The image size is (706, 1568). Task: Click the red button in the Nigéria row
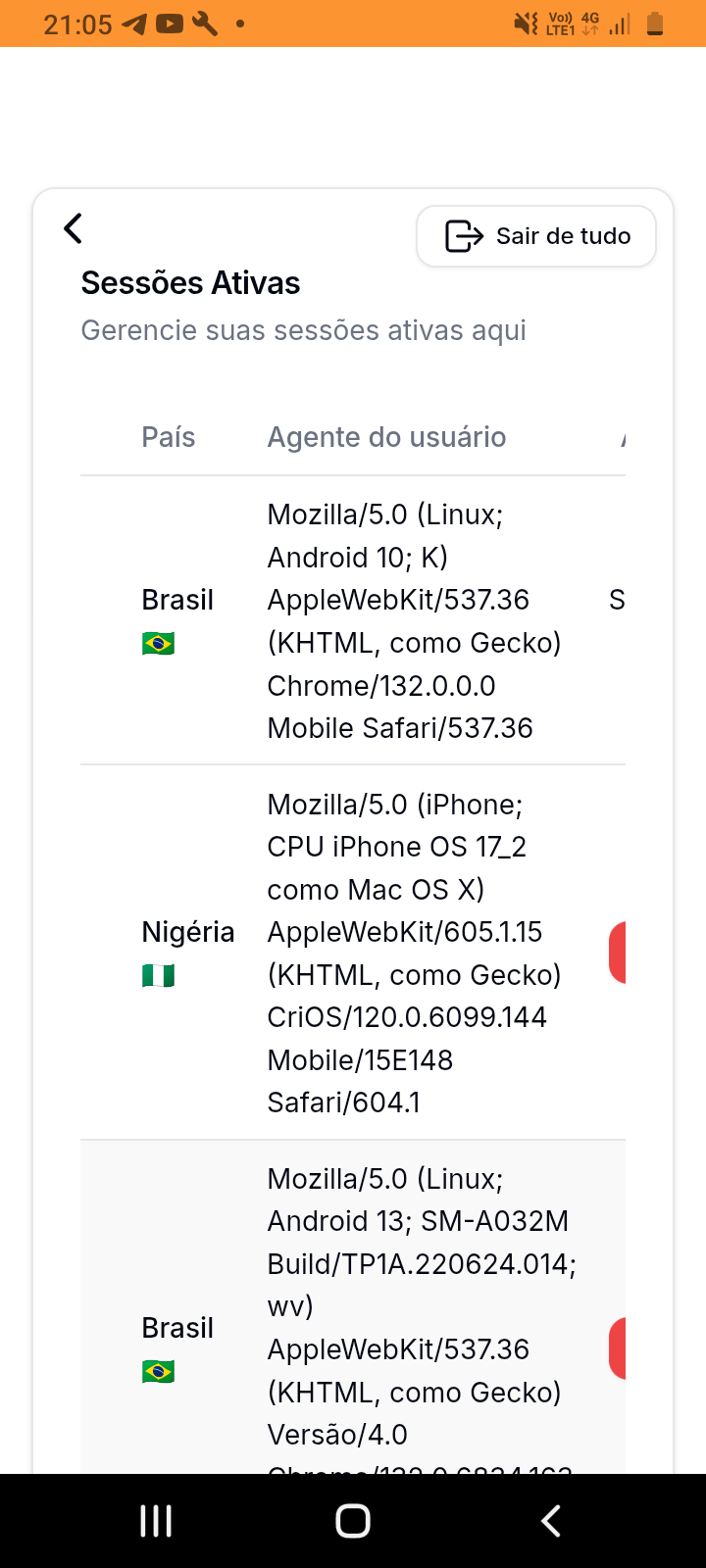[618, 953]
